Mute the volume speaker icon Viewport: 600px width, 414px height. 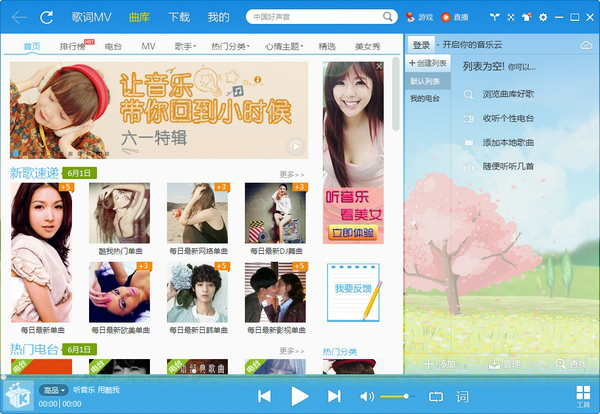(x=367, y=396)
